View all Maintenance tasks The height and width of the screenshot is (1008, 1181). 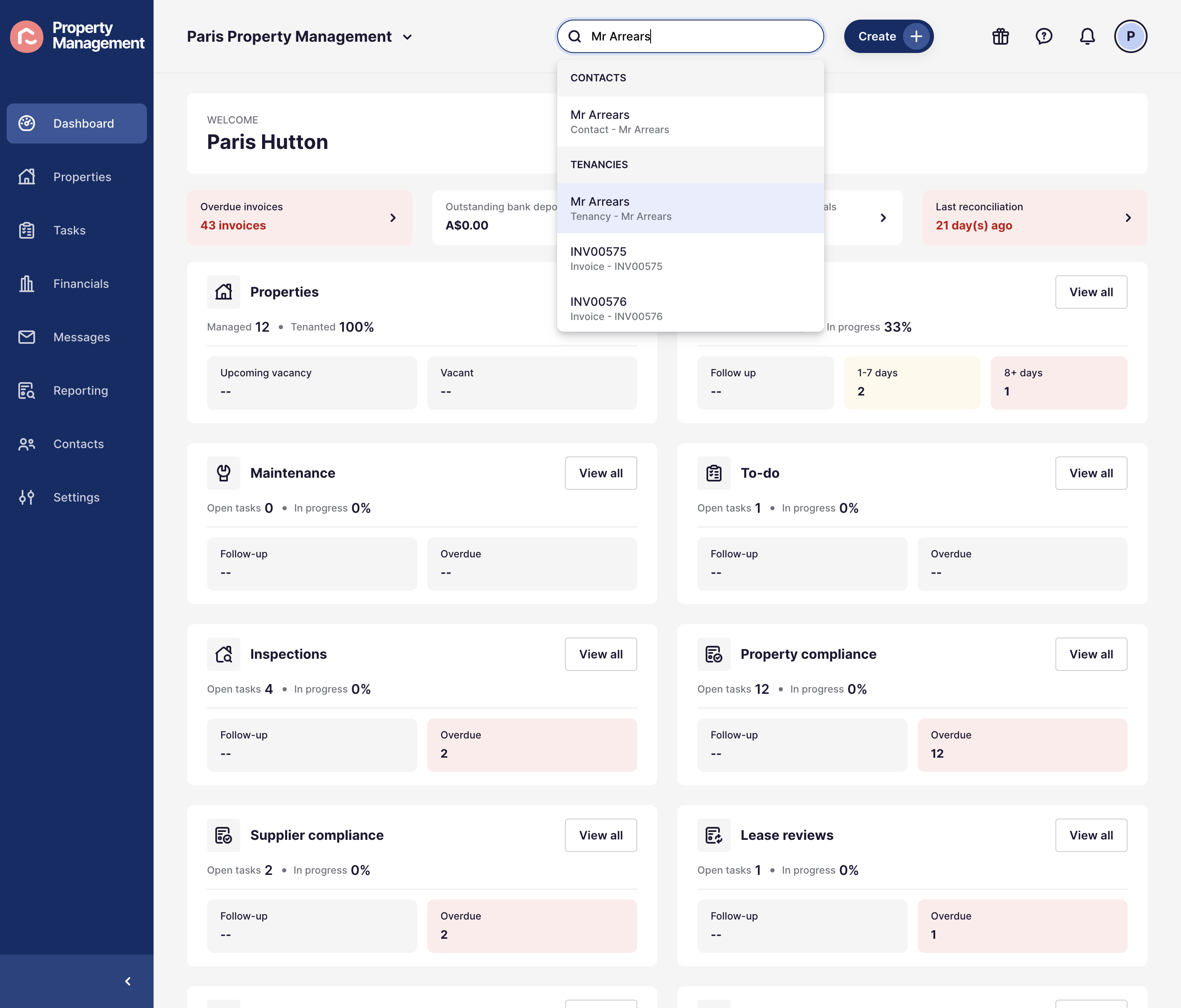[x=601, y=473]
